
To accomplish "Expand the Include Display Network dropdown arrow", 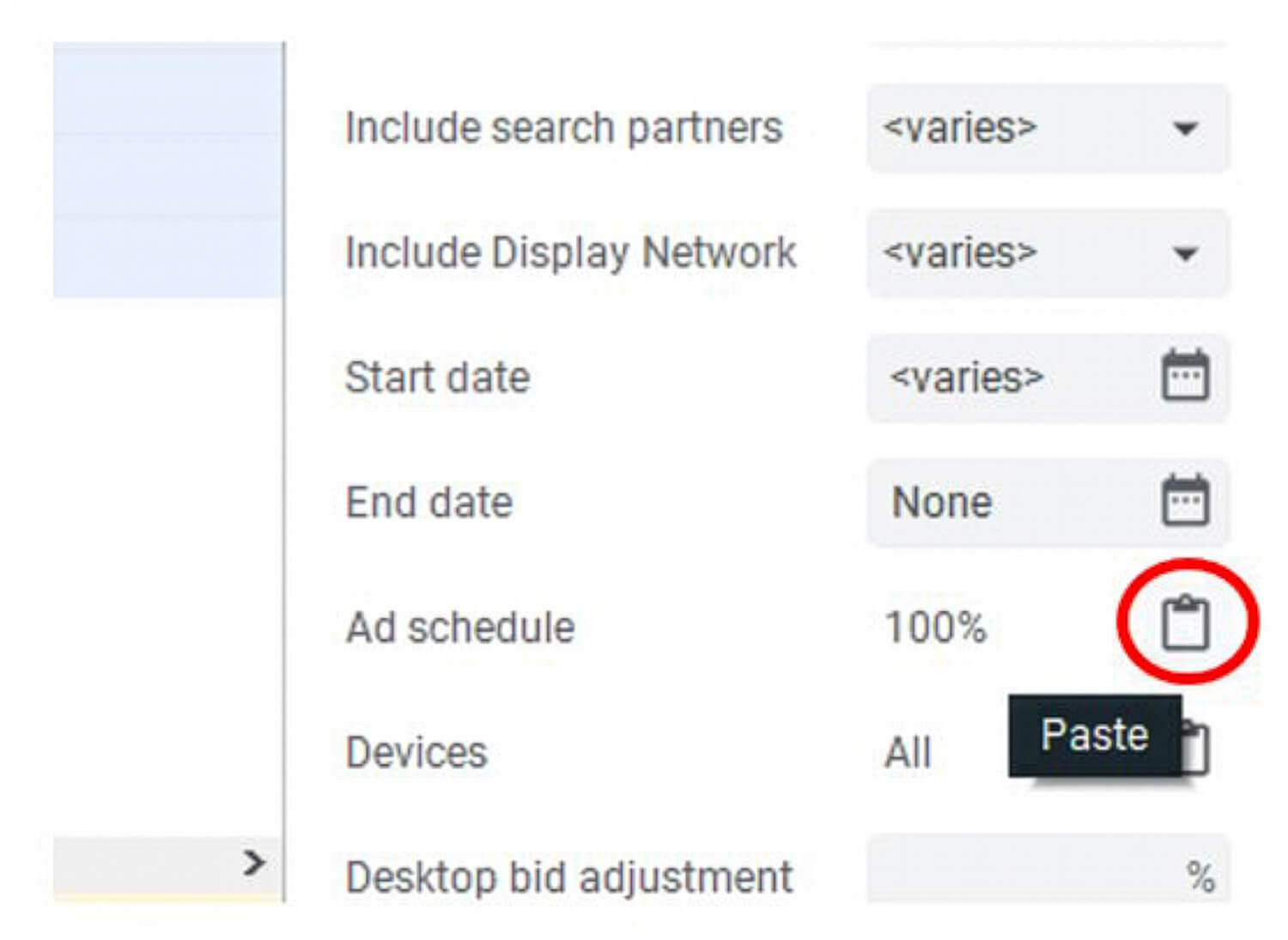I will pos(1186,253).
